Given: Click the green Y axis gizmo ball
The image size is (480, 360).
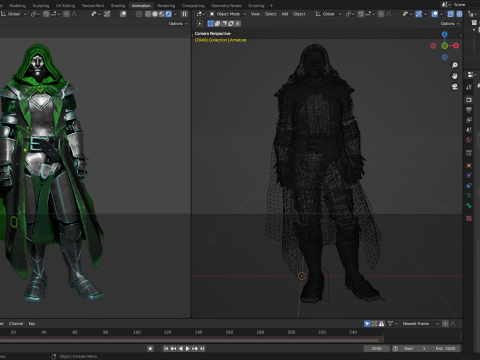Looking at the screenshot, I should 444,46.
